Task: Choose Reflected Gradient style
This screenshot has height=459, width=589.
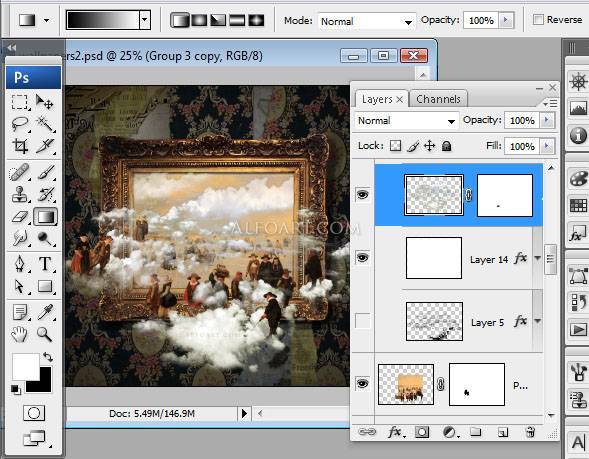Action: click(237, 20)
